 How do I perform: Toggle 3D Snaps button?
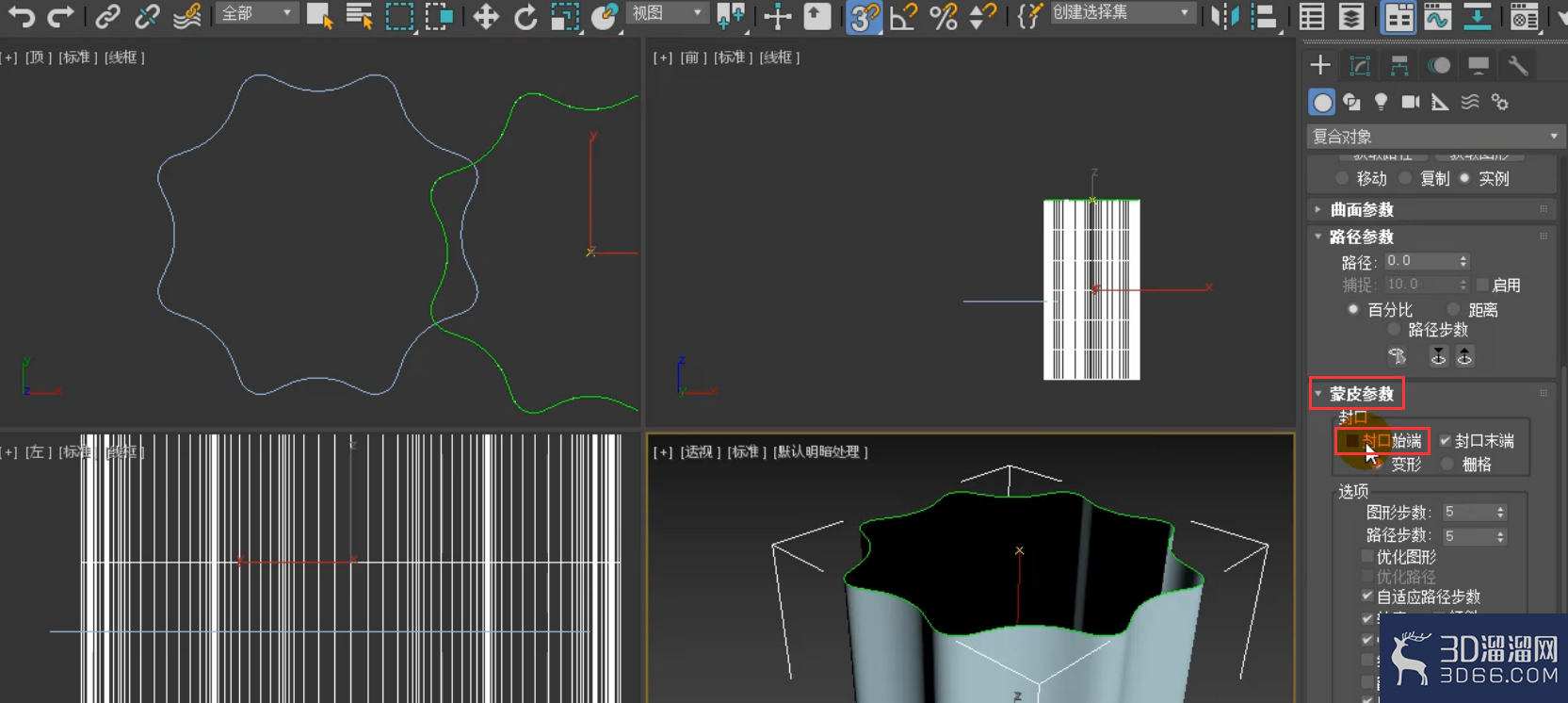pos(865,16)
